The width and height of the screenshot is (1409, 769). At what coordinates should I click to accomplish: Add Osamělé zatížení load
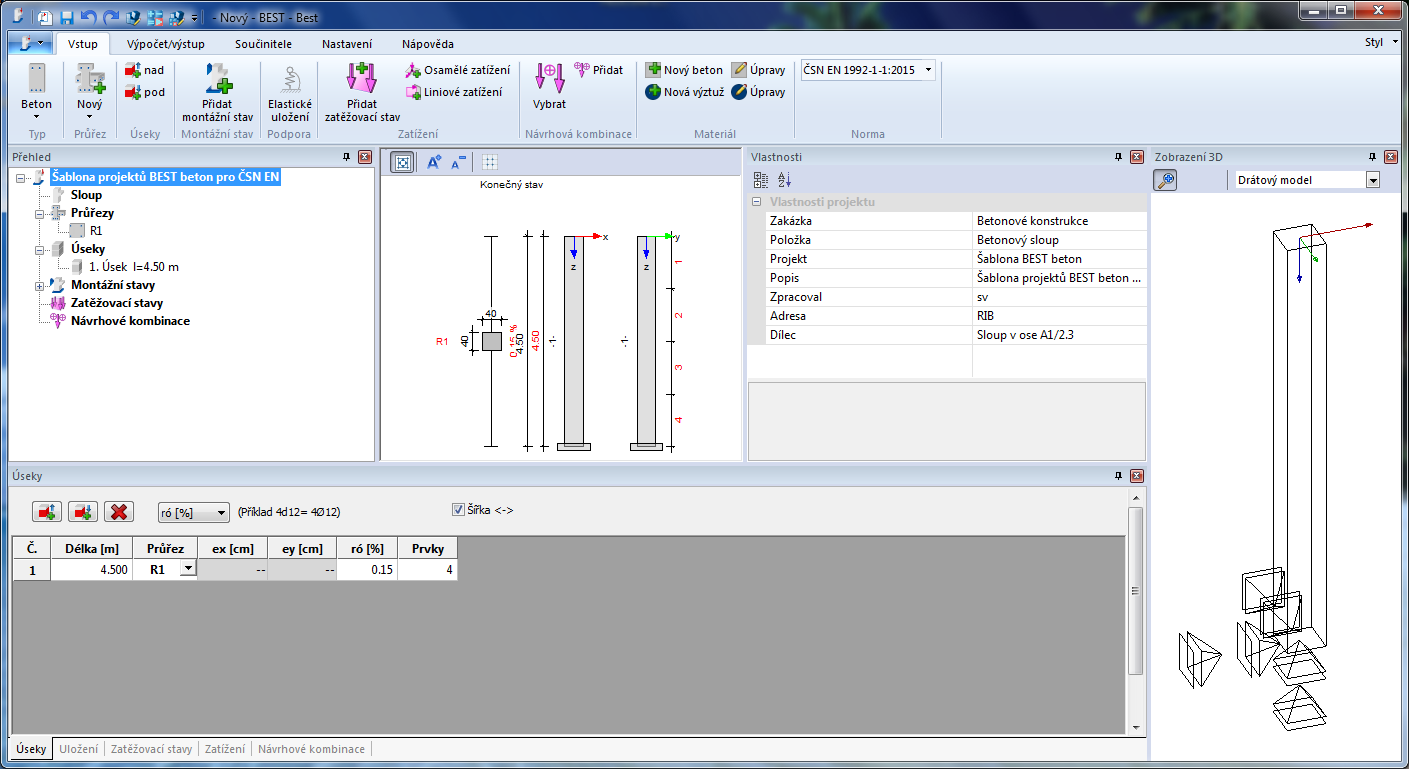tap(458, 70)
